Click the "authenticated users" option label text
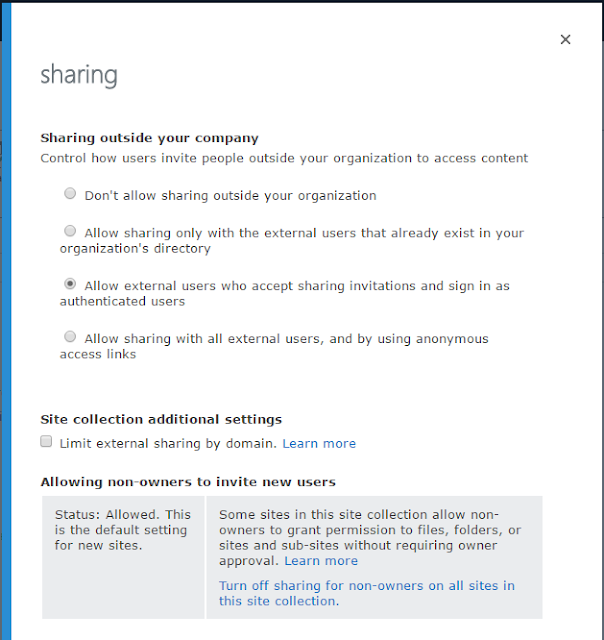This screenshot has width=604, height=640. point(284,293)
